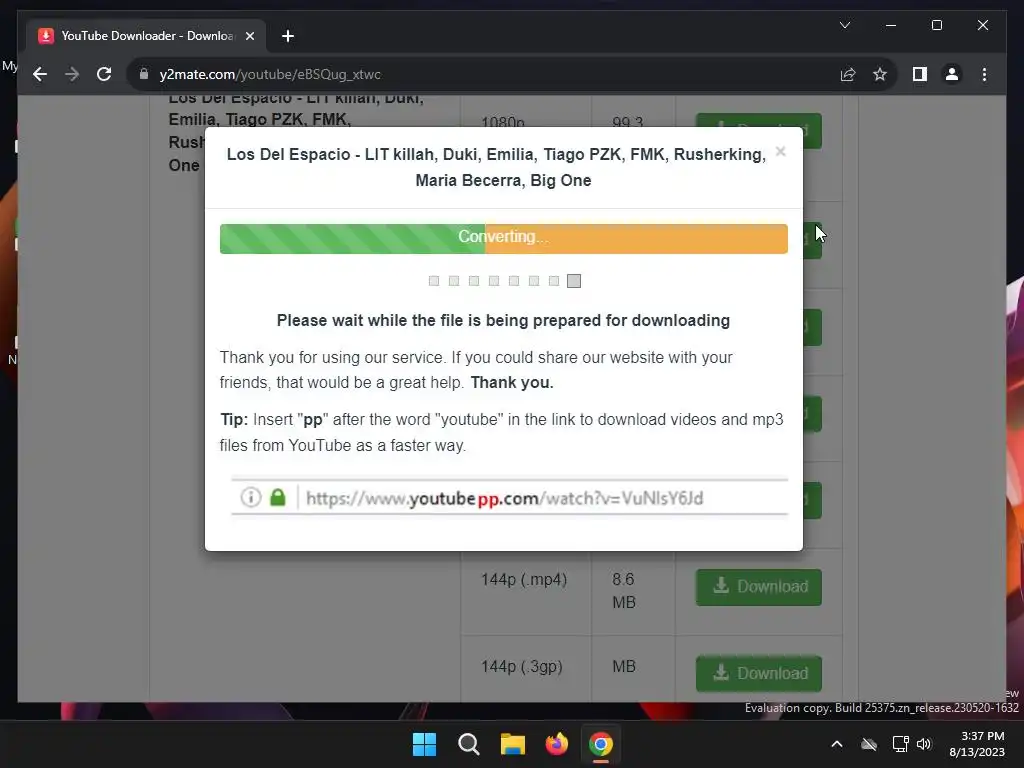Open the volume tray icon

pos(924,744)
